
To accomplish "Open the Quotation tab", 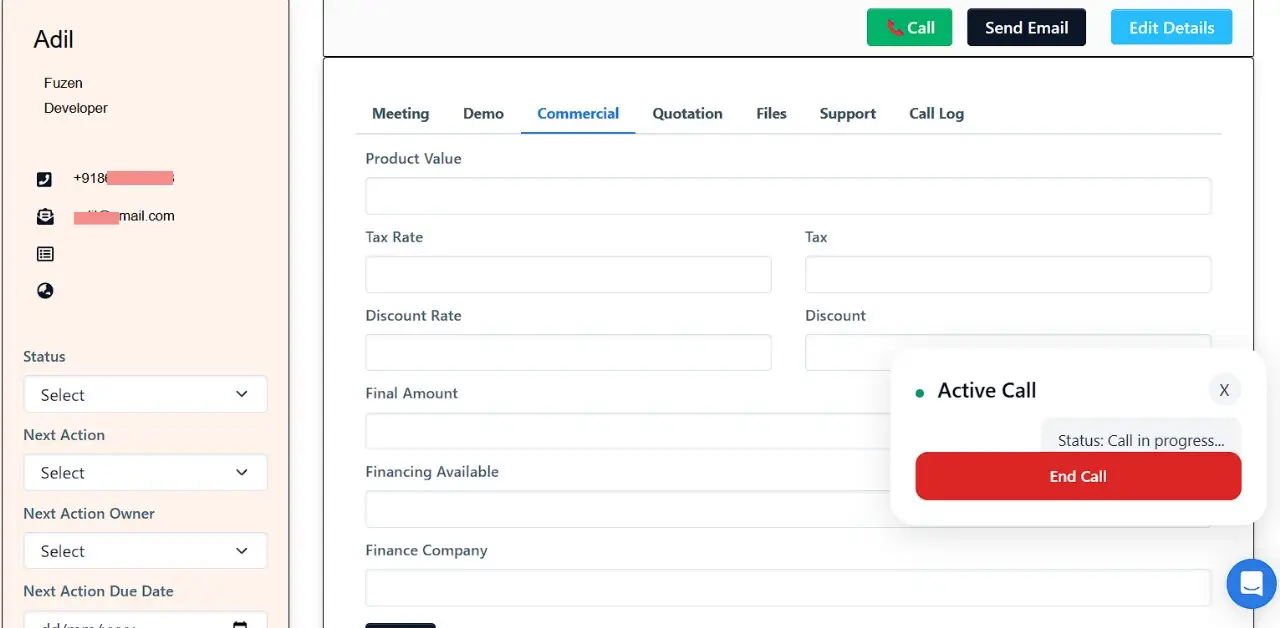I will tap(687, 113).
